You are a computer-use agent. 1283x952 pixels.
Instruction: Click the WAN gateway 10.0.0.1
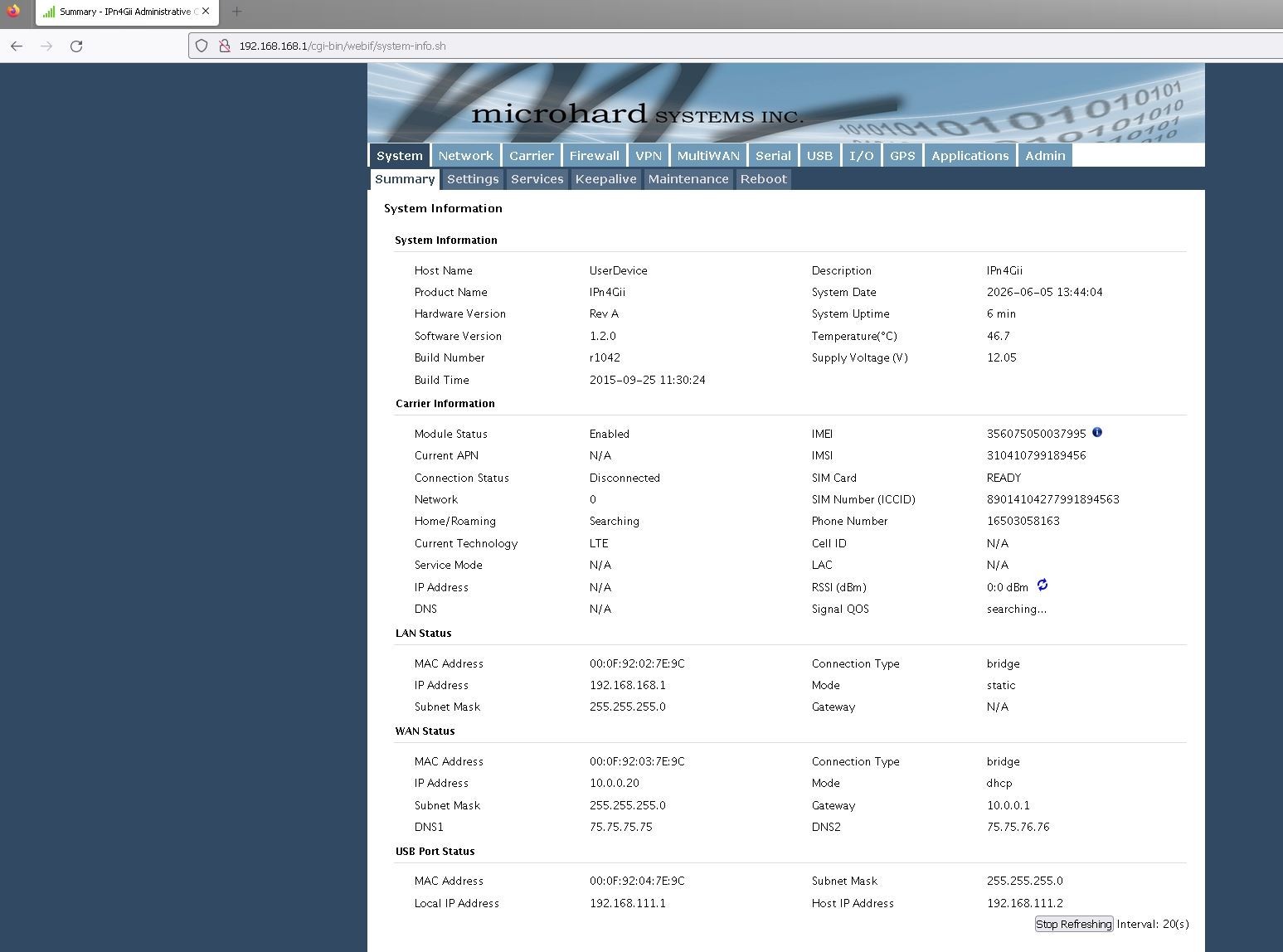pyautogui.click(x=1008, y=805)
